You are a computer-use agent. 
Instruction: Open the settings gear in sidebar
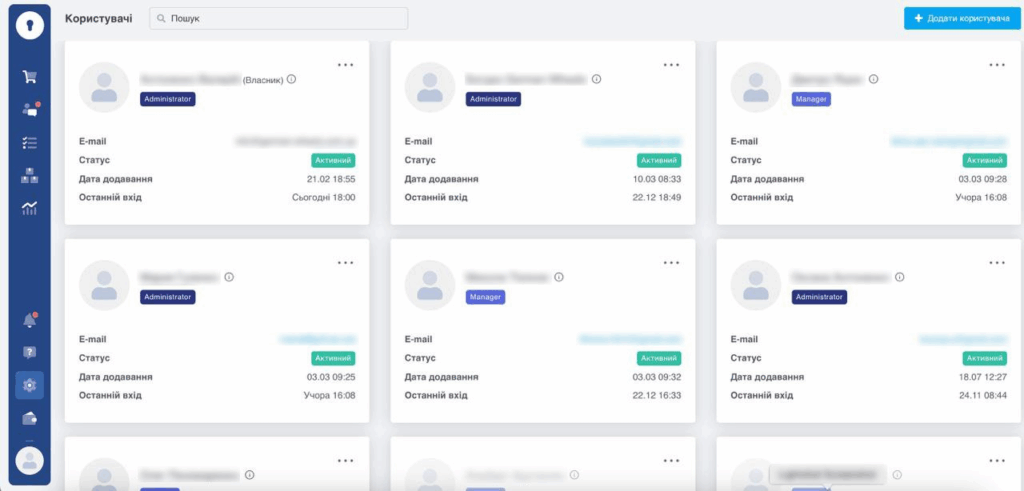coord(30,385)
